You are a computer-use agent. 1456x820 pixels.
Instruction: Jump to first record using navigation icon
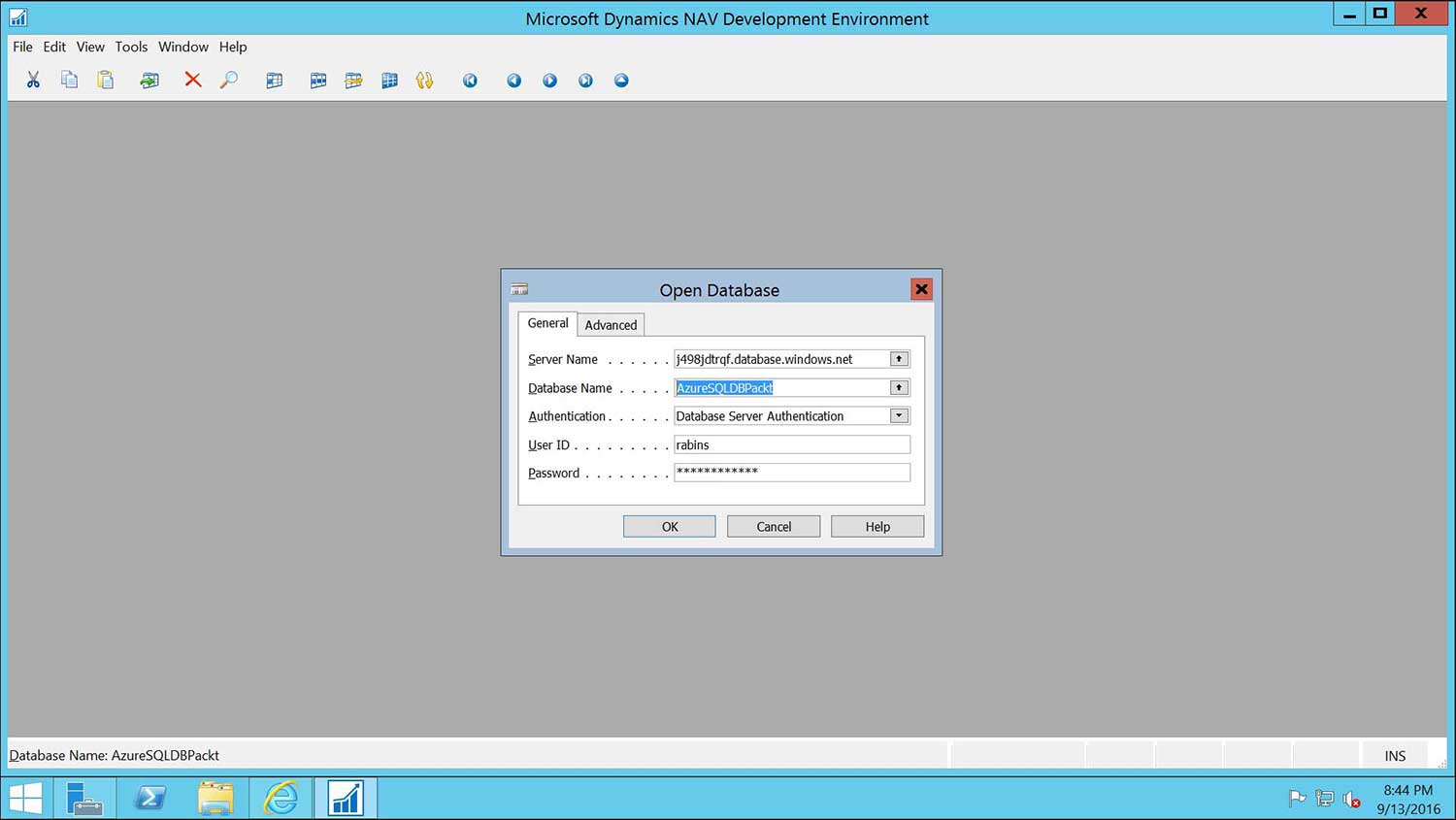(x=470, y=80)
